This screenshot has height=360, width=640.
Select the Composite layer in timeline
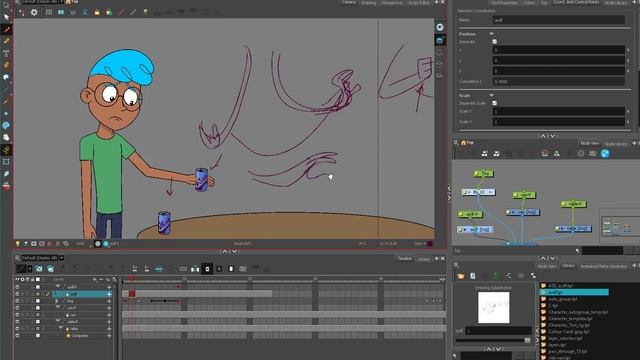pos(80,336)
